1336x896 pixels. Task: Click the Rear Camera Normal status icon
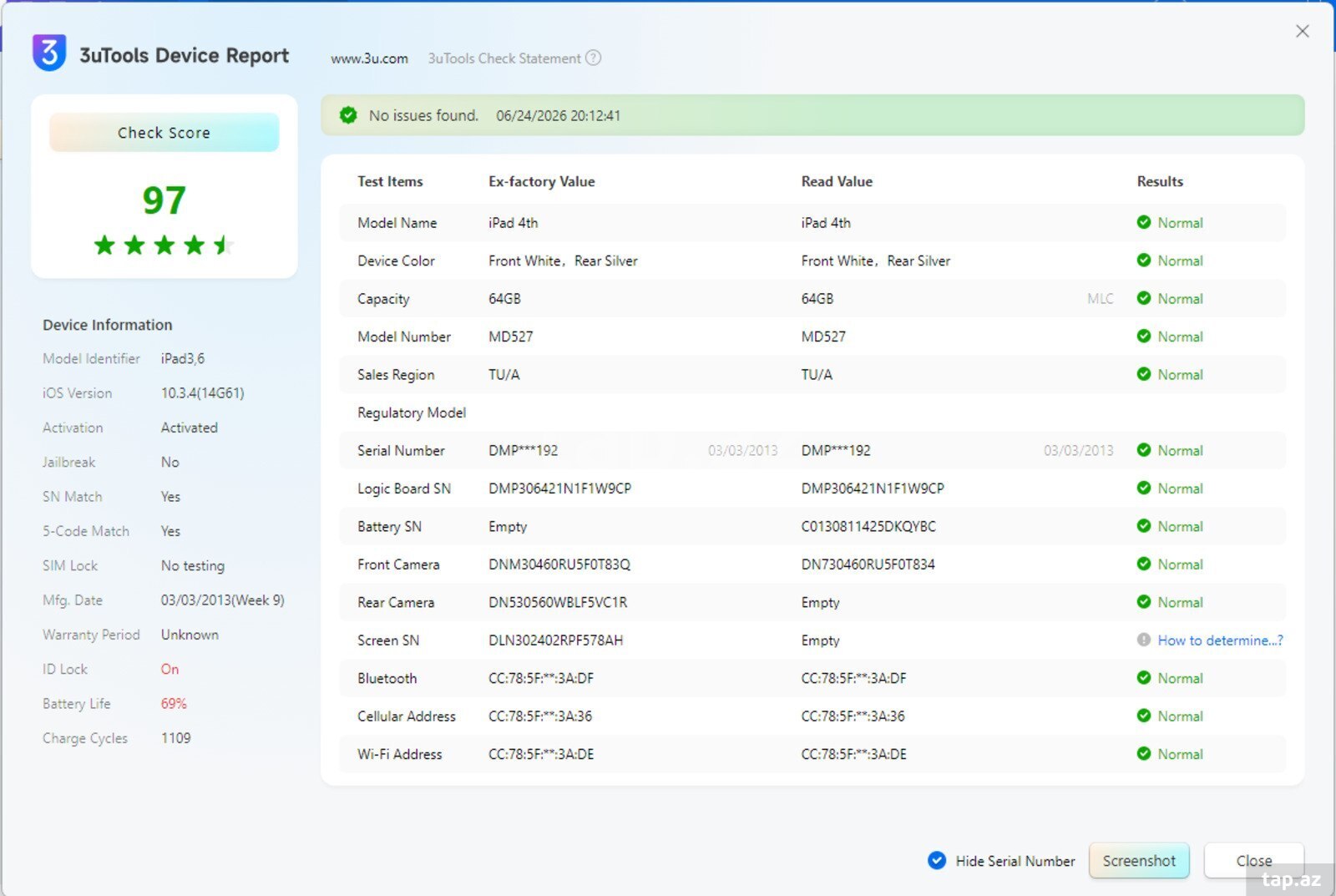[x=1144, y=602]
